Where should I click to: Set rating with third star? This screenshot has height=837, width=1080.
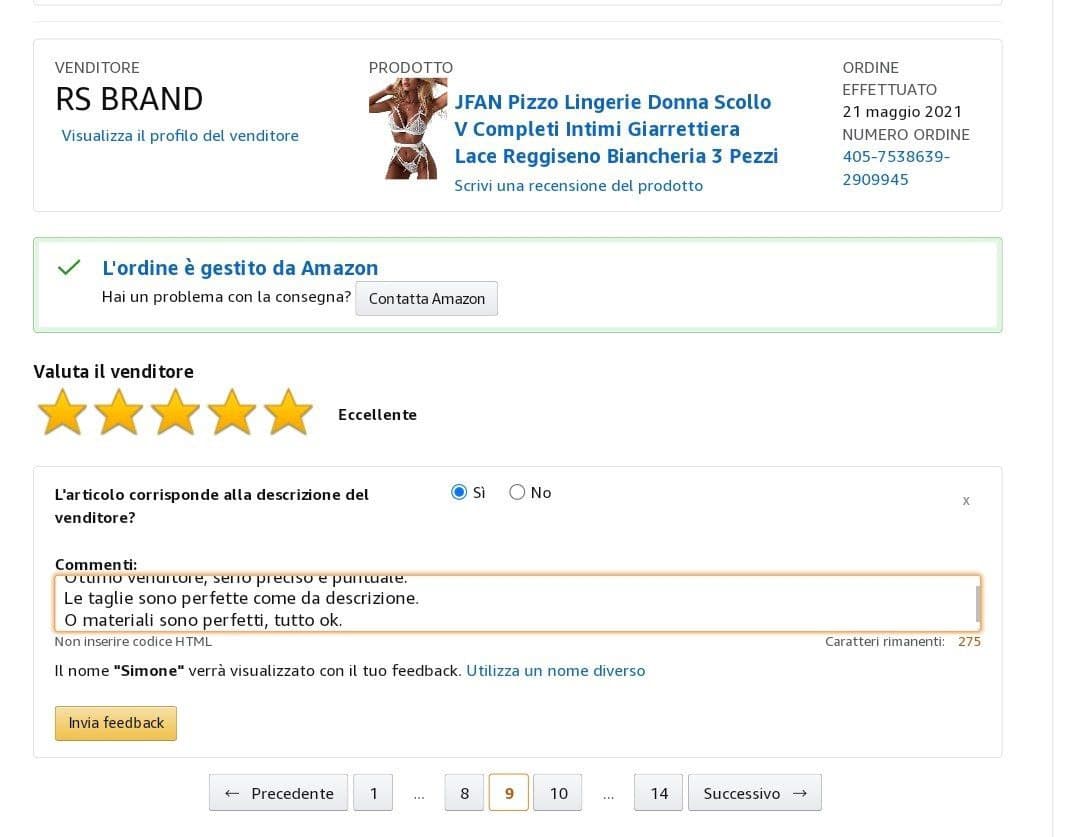tap(176, 413)
